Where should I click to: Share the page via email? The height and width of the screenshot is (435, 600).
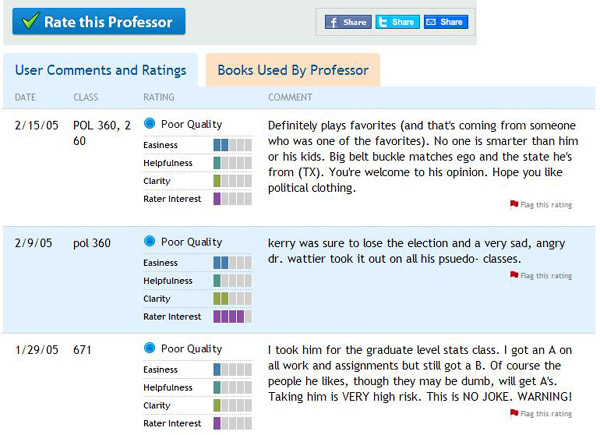445,22
